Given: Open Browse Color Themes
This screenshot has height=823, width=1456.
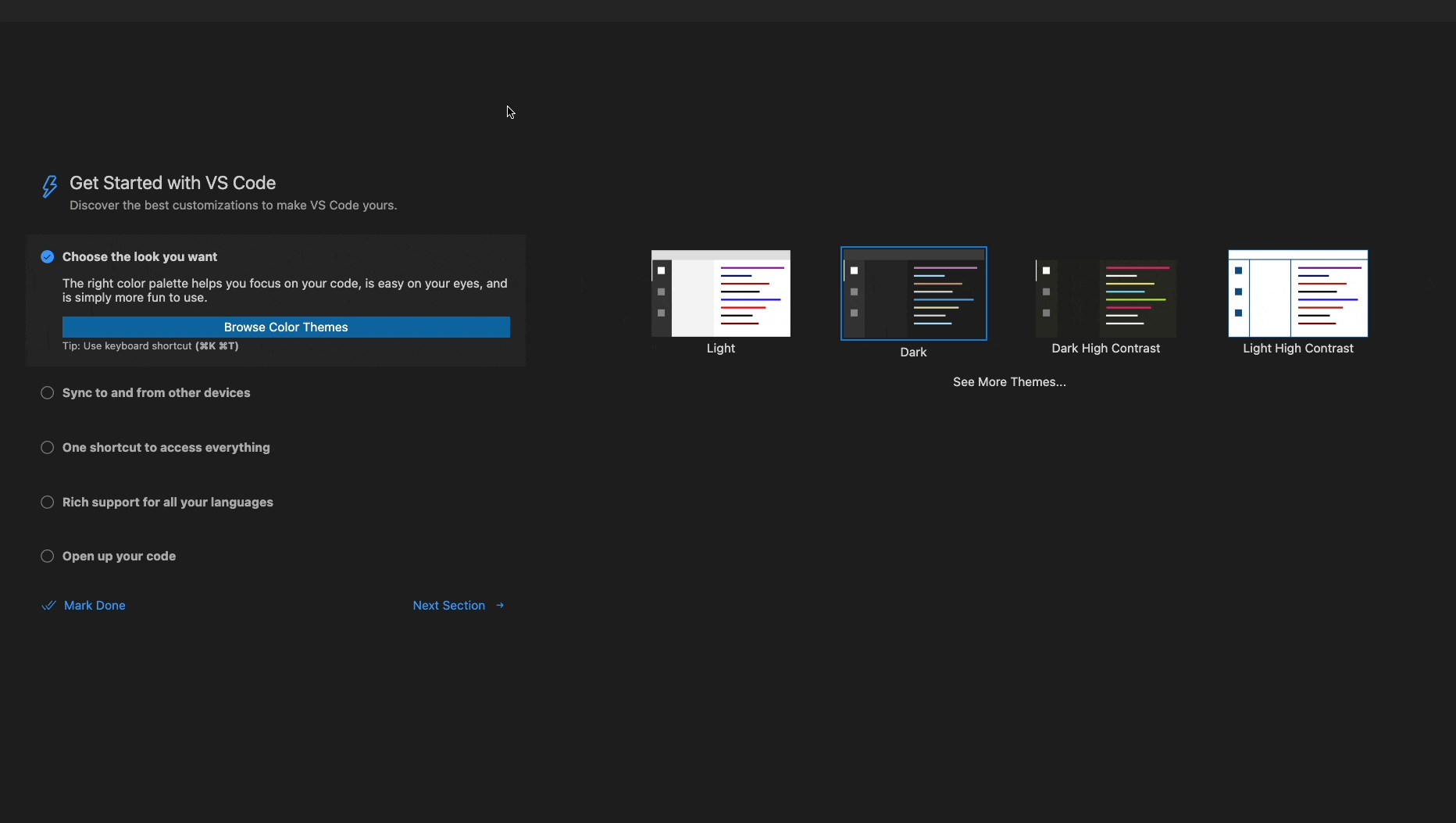Looking at the screenshot, I should coord(286,327).
